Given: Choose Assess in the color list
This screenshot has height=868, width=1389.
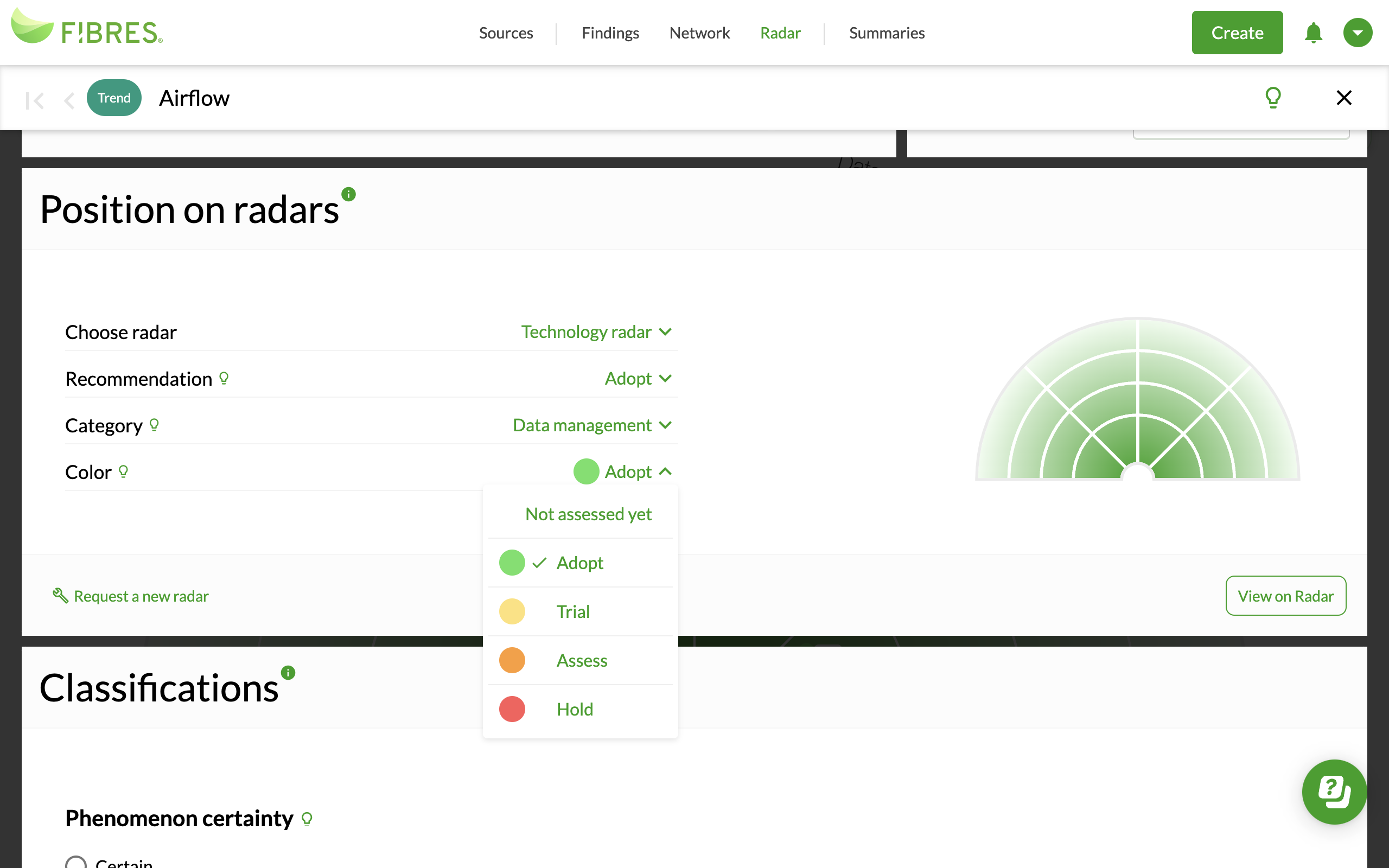Looking at the screenshot, I should 580,660.
